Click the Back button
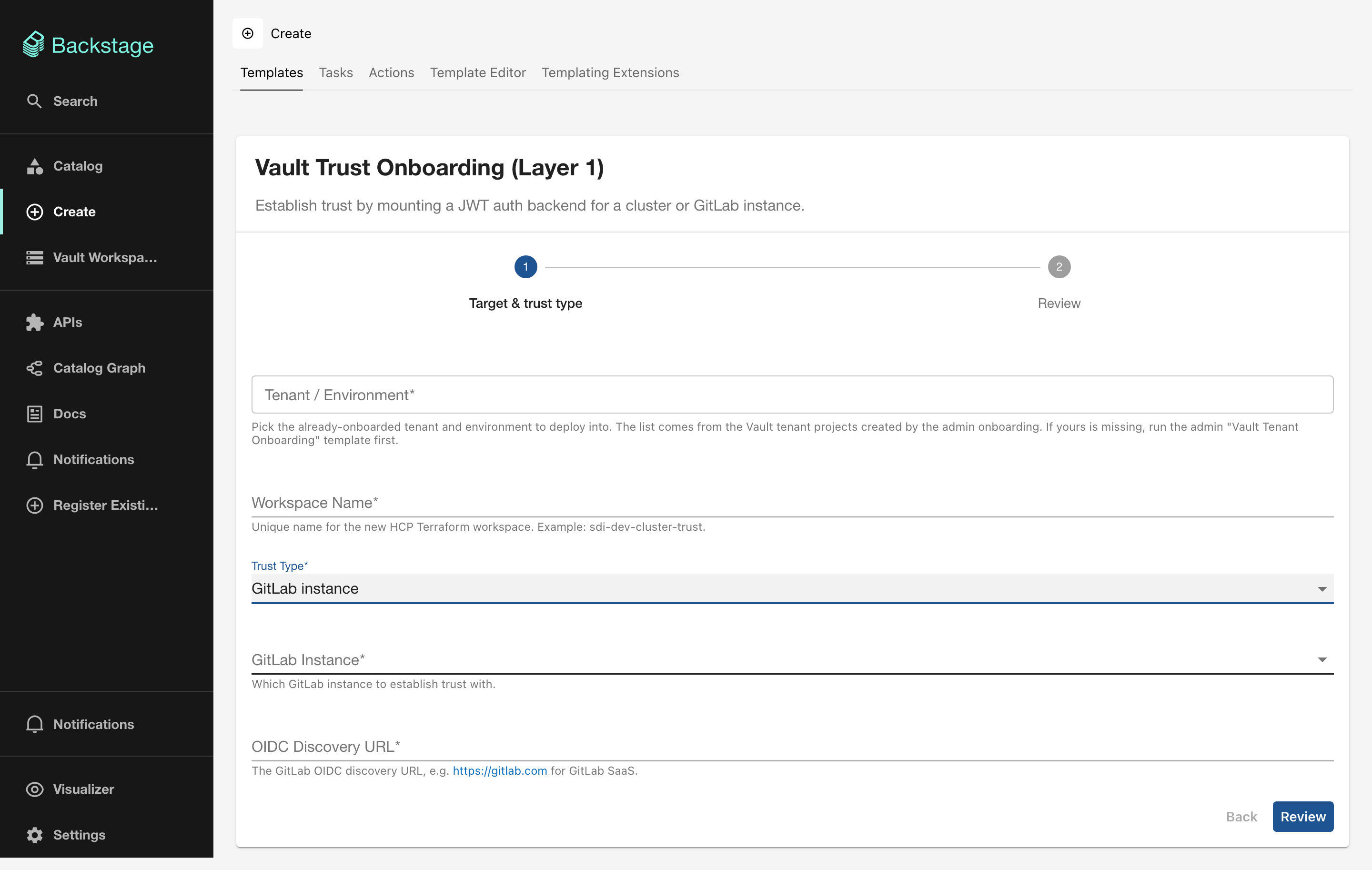 point(1241,817)
